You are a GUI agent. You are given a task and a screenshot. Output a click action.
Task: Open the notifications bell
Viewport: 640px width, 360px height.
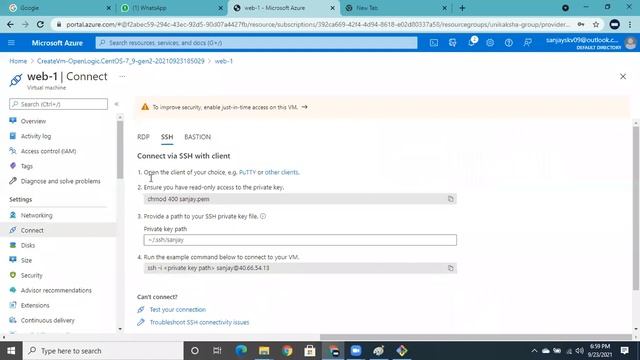click(x=471, y=42)
